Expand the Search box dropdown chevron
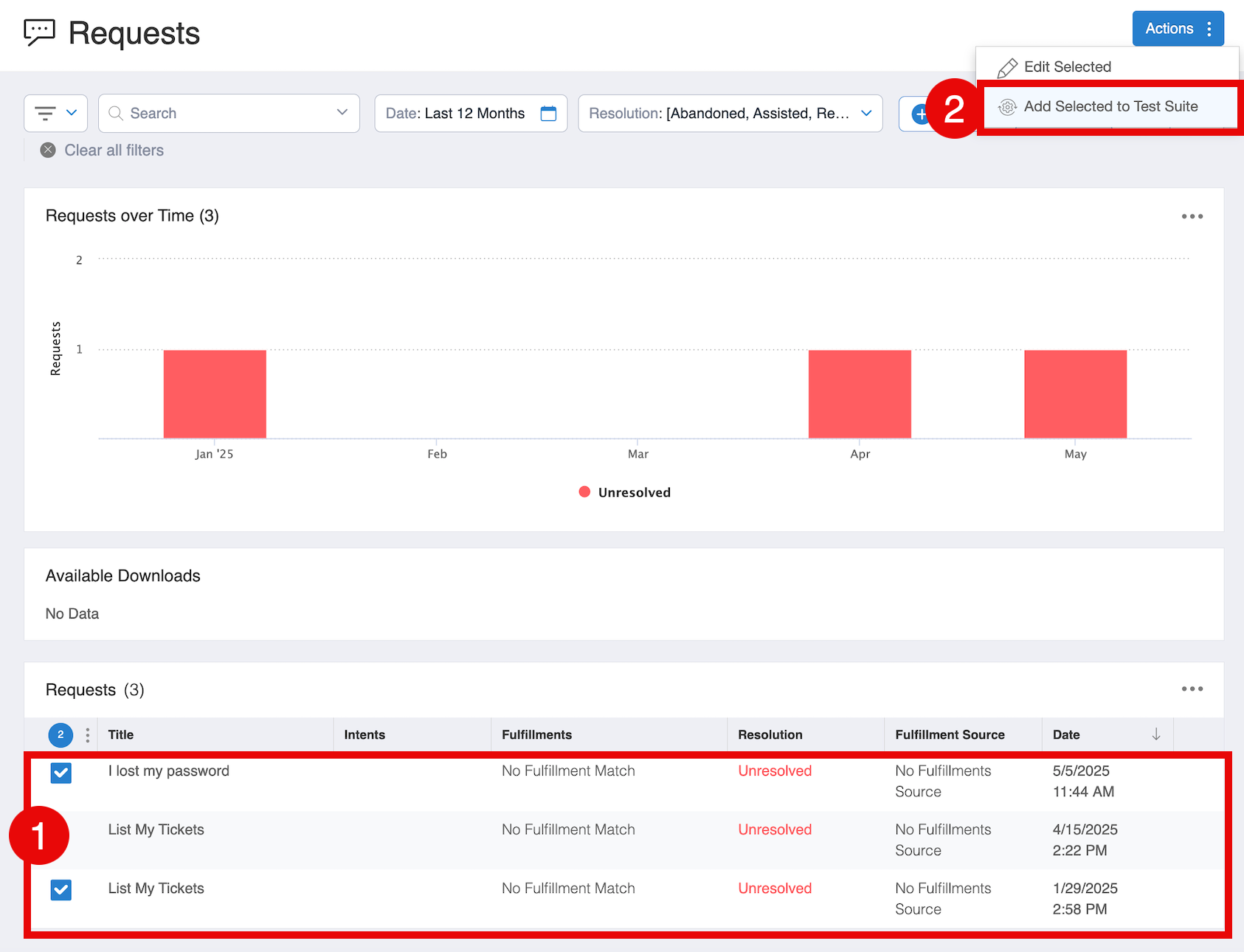This screenshot has width=1244, height=952. 342,113
